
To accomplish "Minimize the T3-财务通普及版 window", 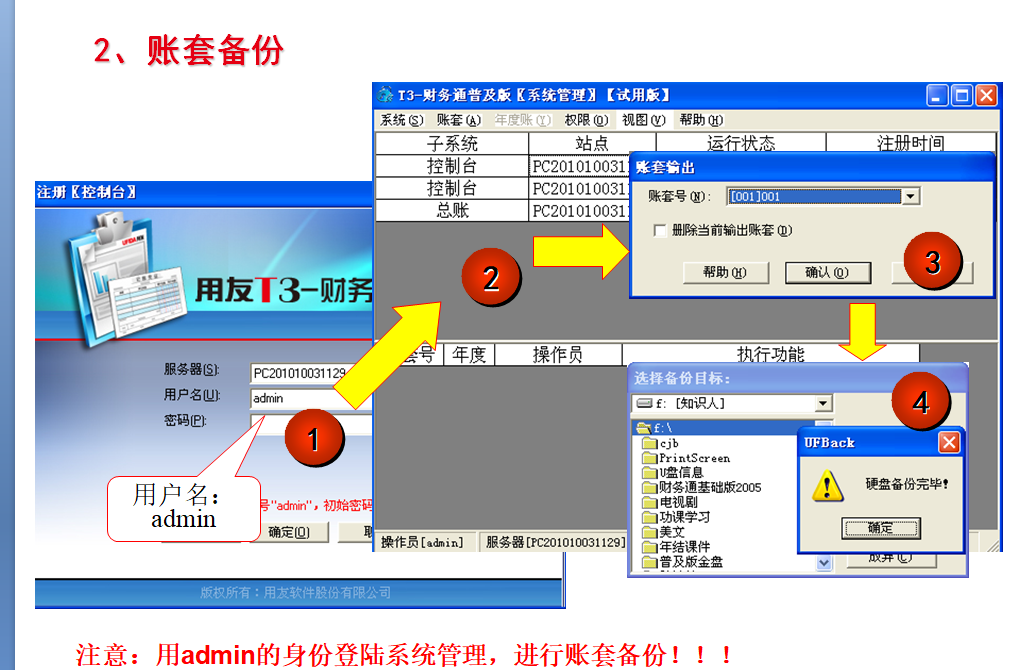I will tap(937, 96).
